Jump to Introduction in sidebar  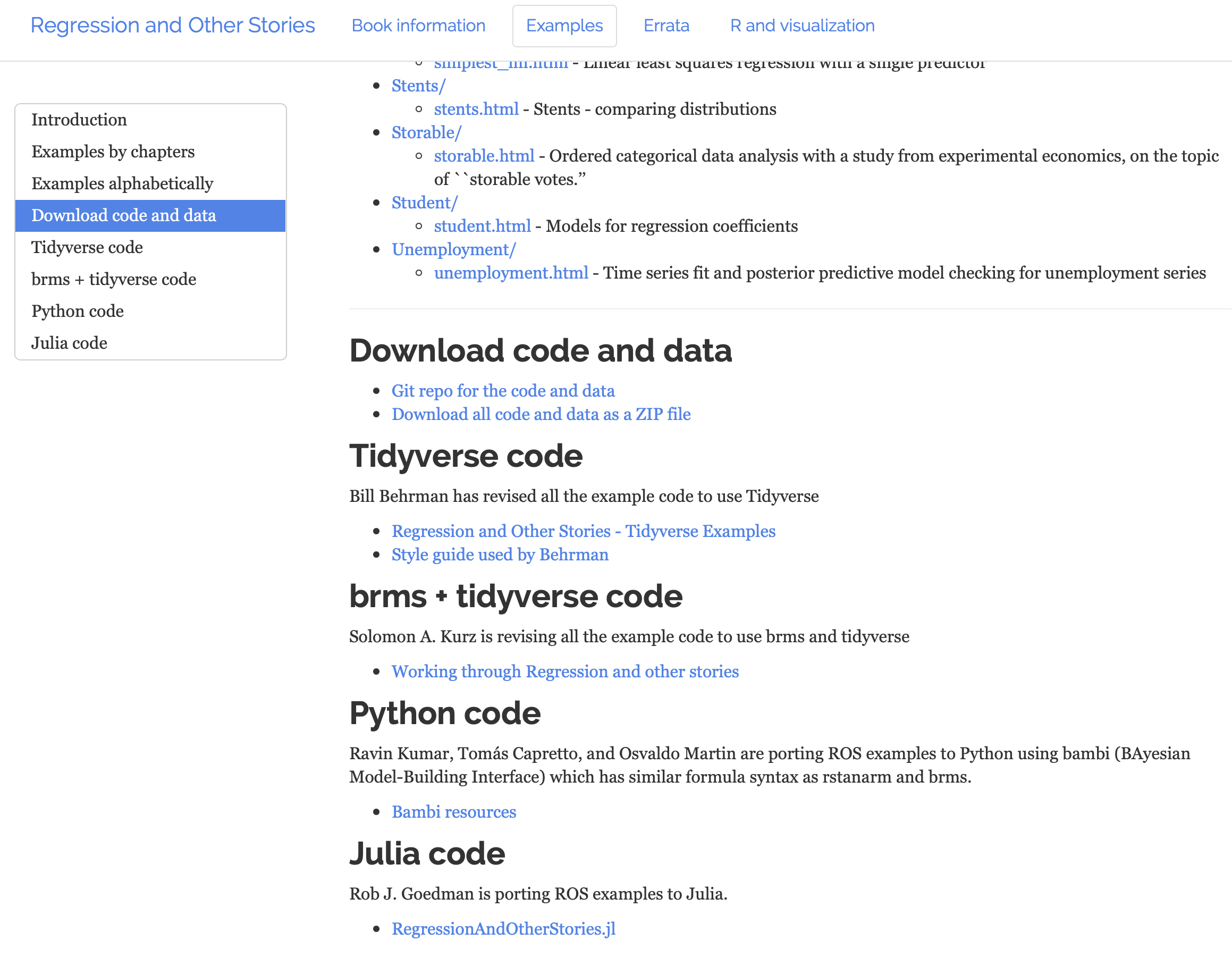[150, 120]
